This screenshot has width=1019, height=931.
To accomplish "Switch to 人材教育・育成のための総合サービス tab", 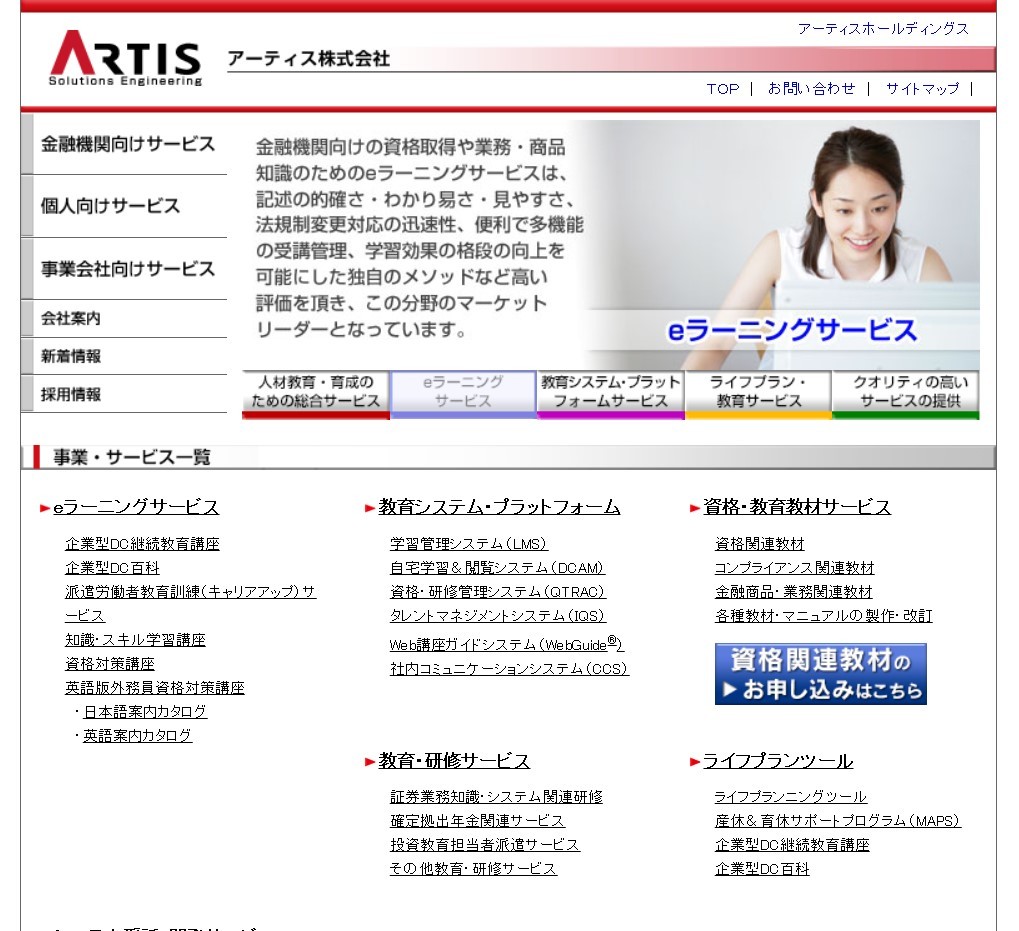I will [x=315, y=394].
